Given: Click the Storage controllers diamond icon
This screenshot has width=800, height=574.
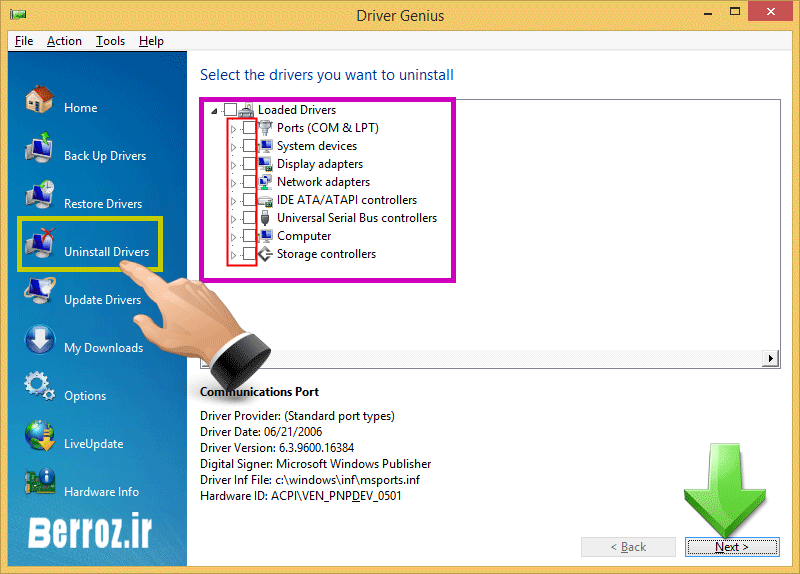Looking at the screenshot, I should point(265,254).
